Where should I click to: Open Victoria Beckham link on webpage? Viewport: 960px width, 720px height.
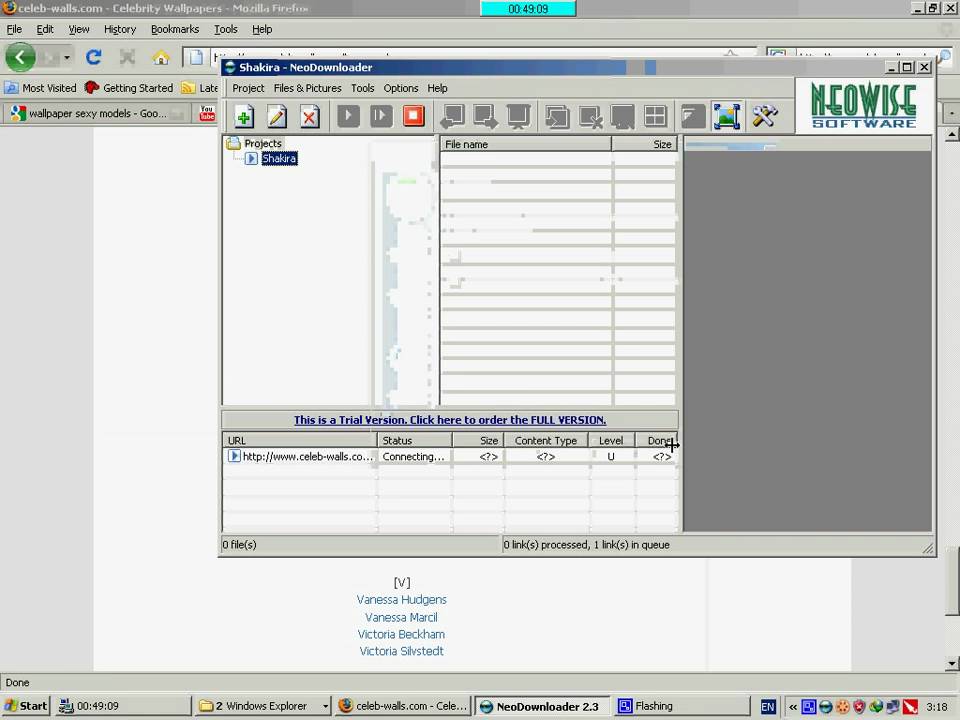[401, 634]
